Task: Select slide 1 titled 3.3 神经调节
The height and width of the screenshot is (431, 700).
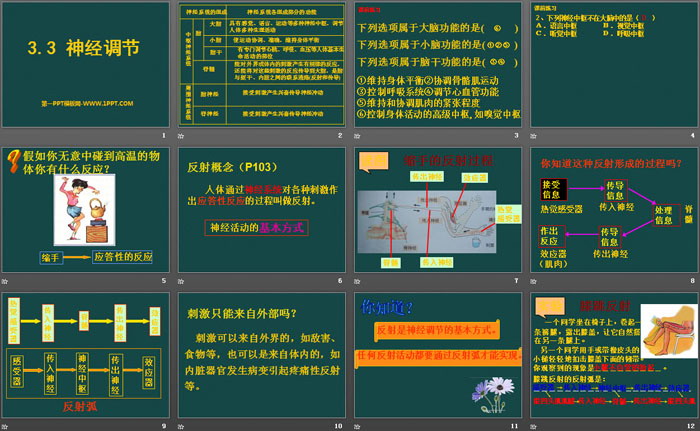Action: (x=86, y=65)
